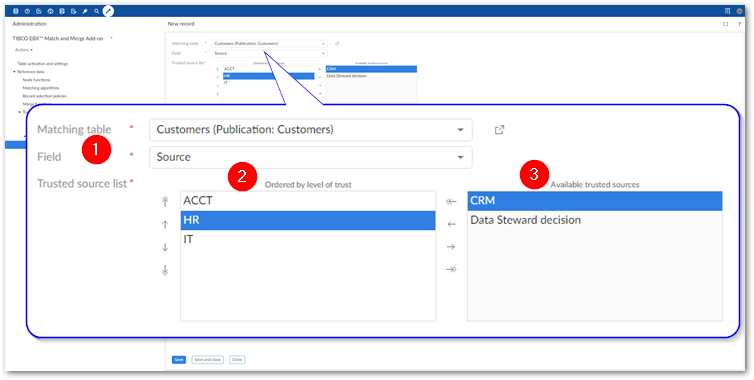Move selected source to bottom with double down arrow
This screenshot has height=380, width=754.
click(x=165, y=270)
